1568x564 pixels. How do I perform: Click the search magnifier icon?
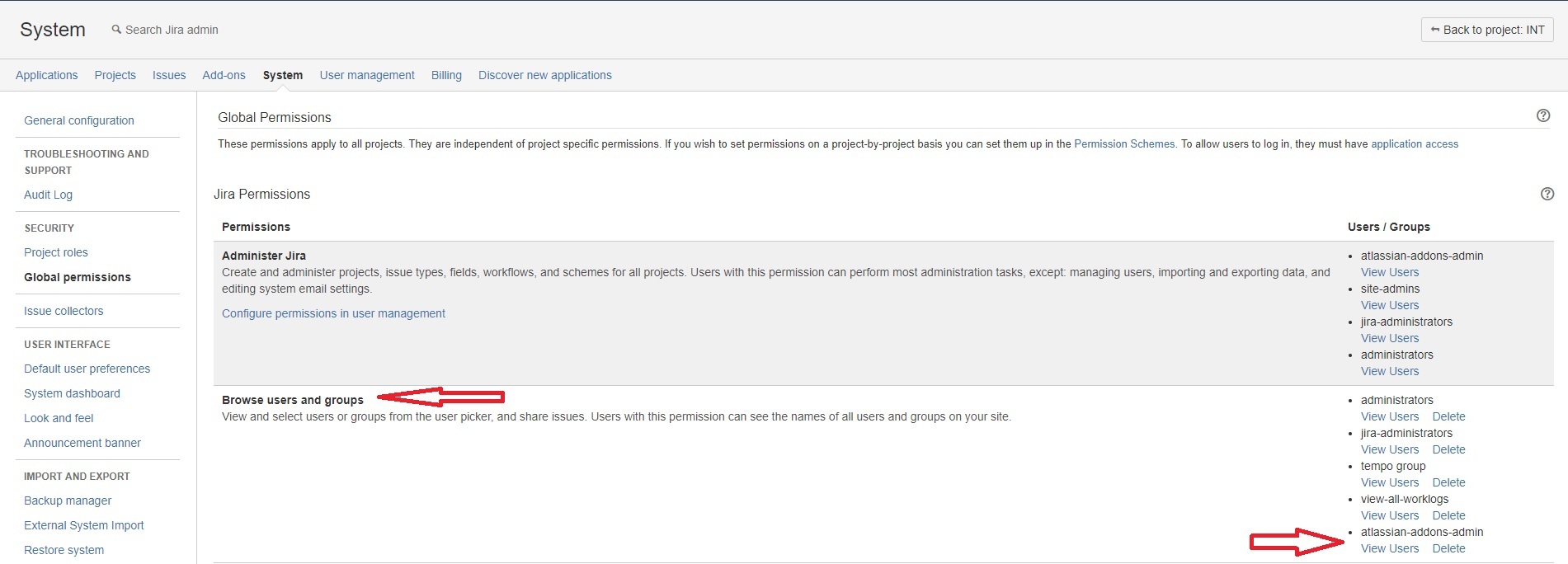[x=116, y=30]
